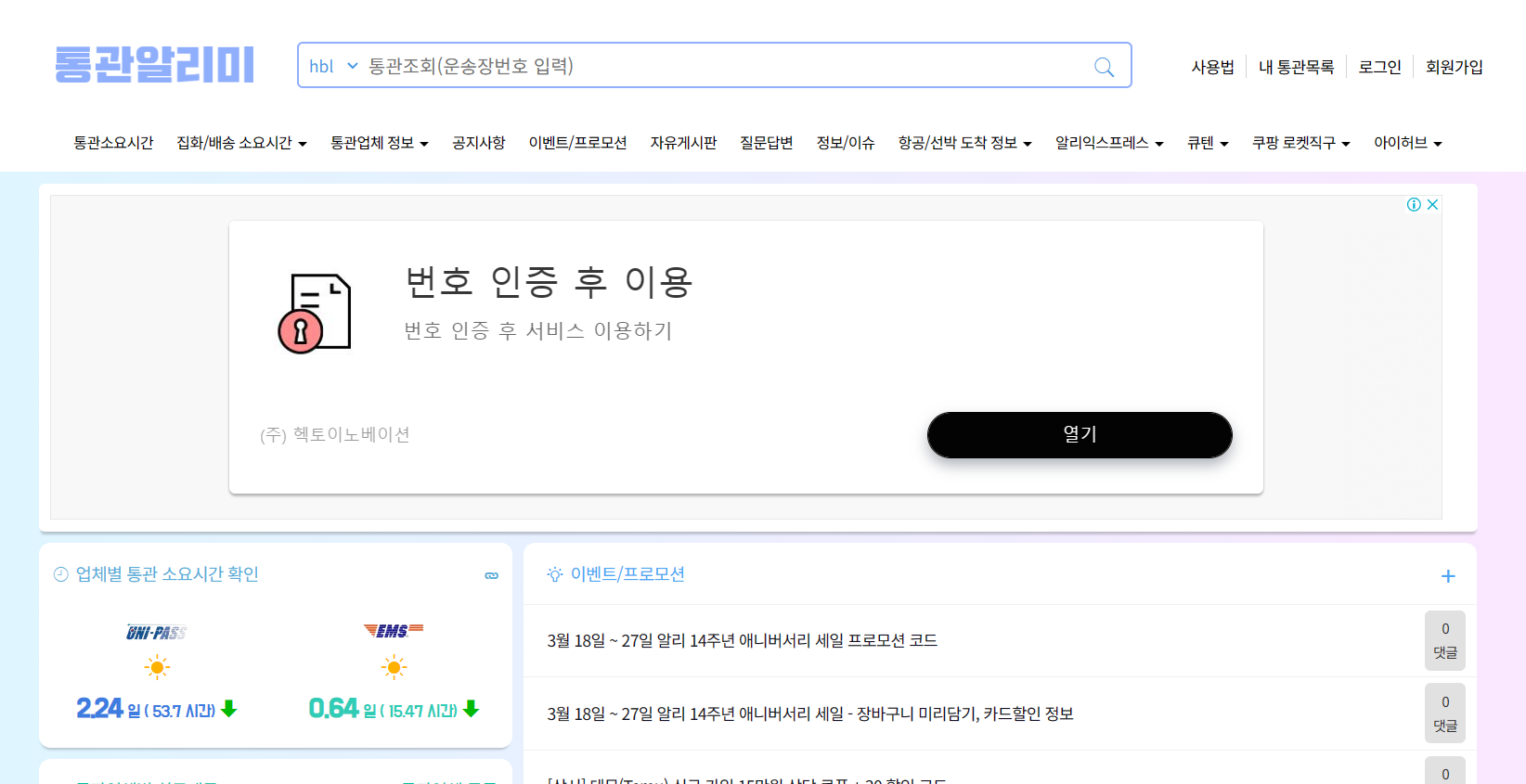Open the 애니버서리 세일 프로모션 코드 post
Viewport: 1526px width, 784px height.
pyautogui.click(x=742, y=640)
